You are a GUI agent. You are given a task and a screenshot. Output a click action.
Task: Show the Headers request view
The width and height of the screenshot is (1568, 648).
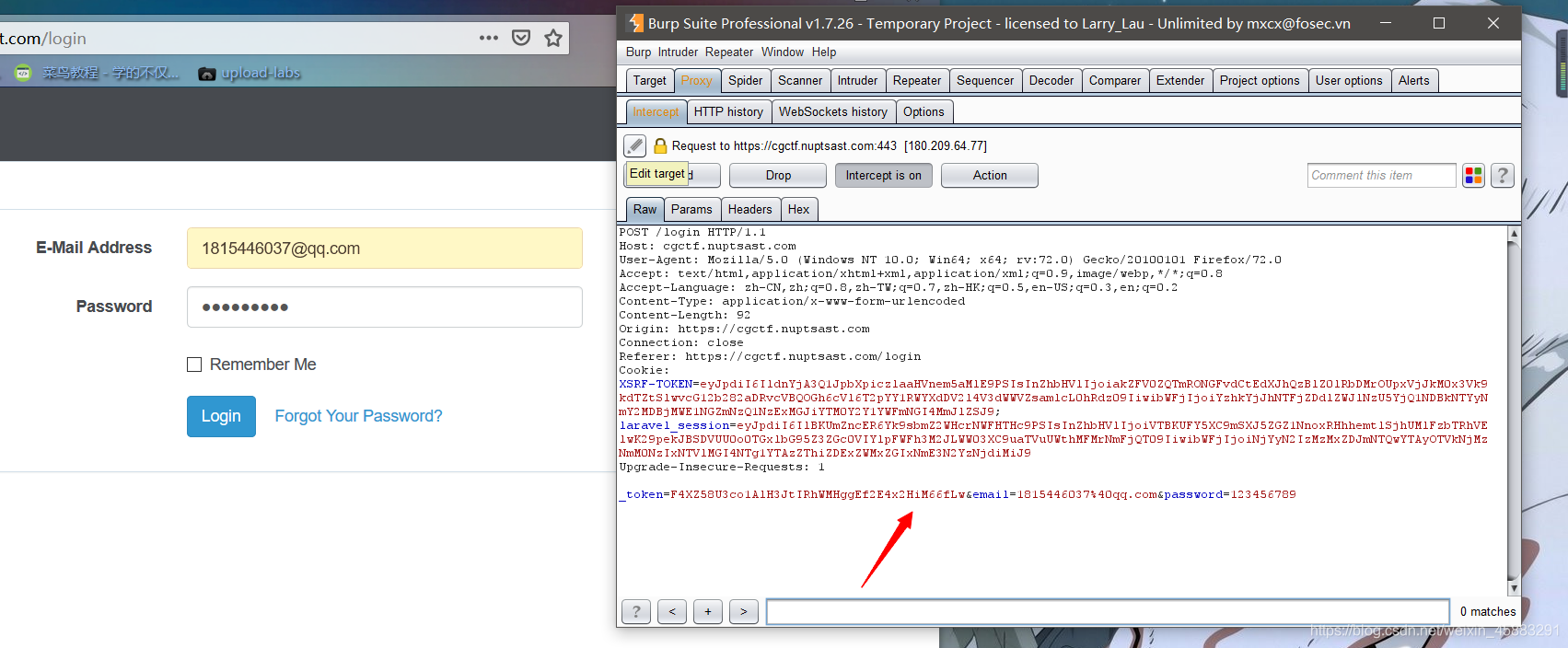tap(750, 210)
